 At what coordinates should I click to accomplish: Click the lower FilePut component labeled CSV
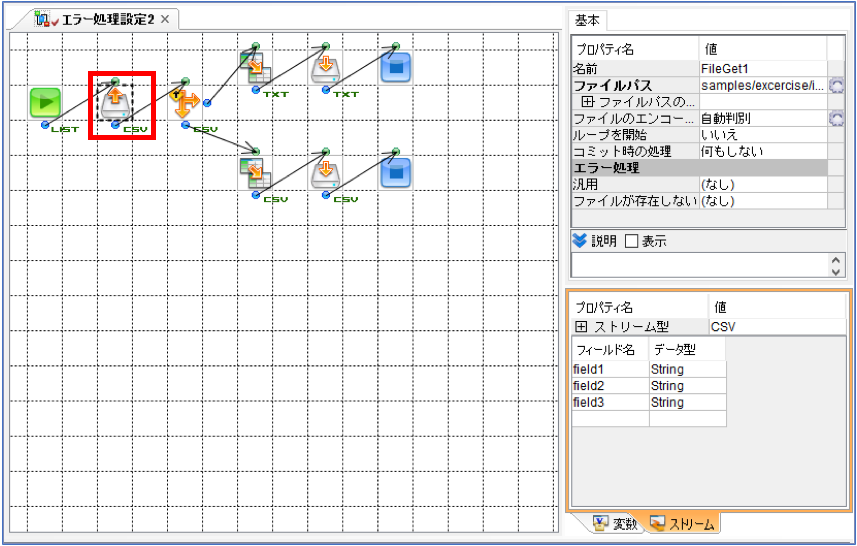pyautogui.click(x=325, y=173)
